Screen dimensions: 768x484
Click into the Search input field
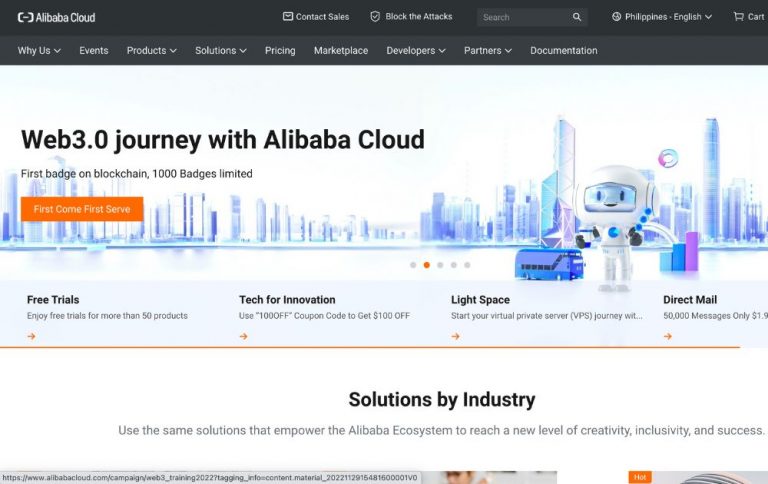point(522,17)
